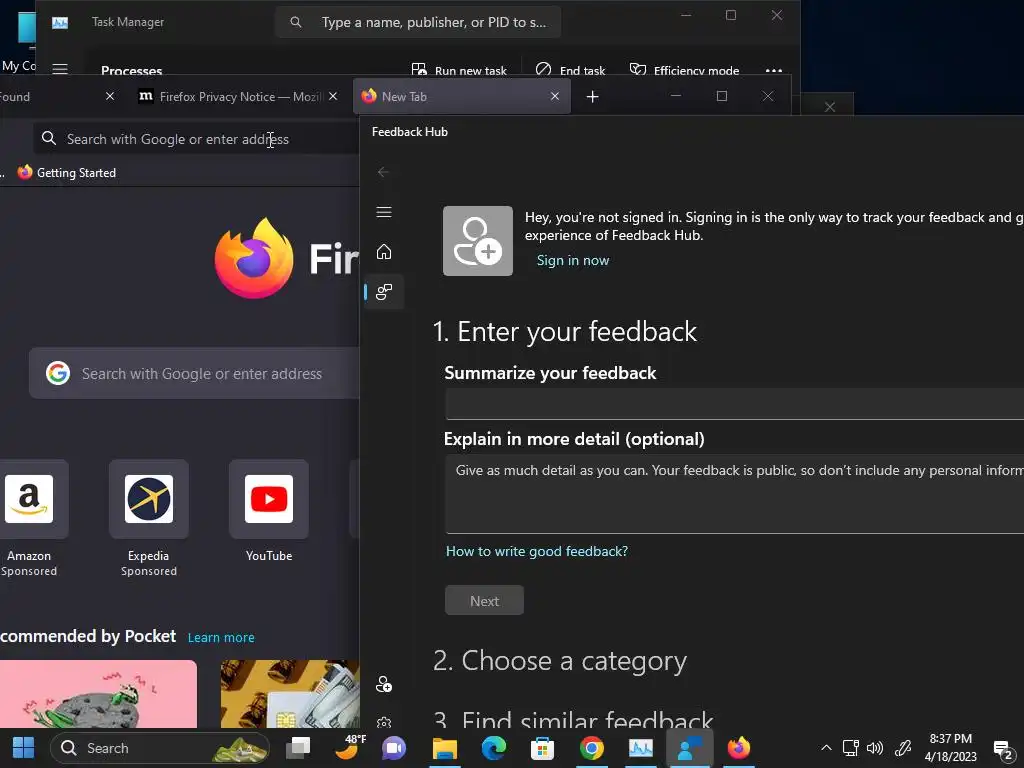
Task: Close the partially hidden Firefox tab ending in 'ound'
Action: pyautogui.click(x=110, y=97)
